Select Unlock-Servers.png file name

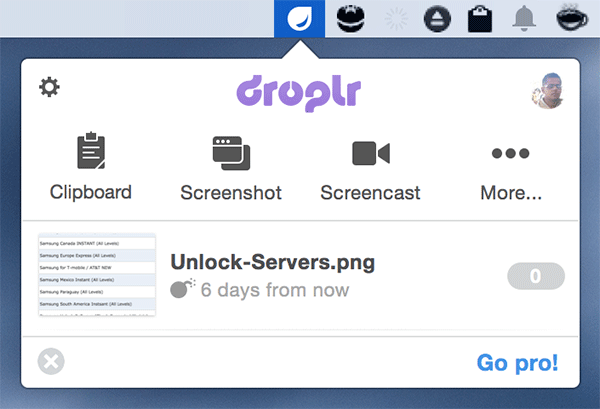272,262
